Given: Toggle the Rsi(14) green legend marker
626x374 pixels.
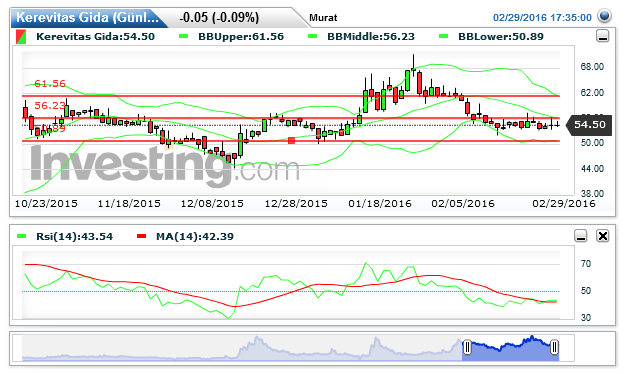Looking at the screenshot, I should click(x=21, y=236).
